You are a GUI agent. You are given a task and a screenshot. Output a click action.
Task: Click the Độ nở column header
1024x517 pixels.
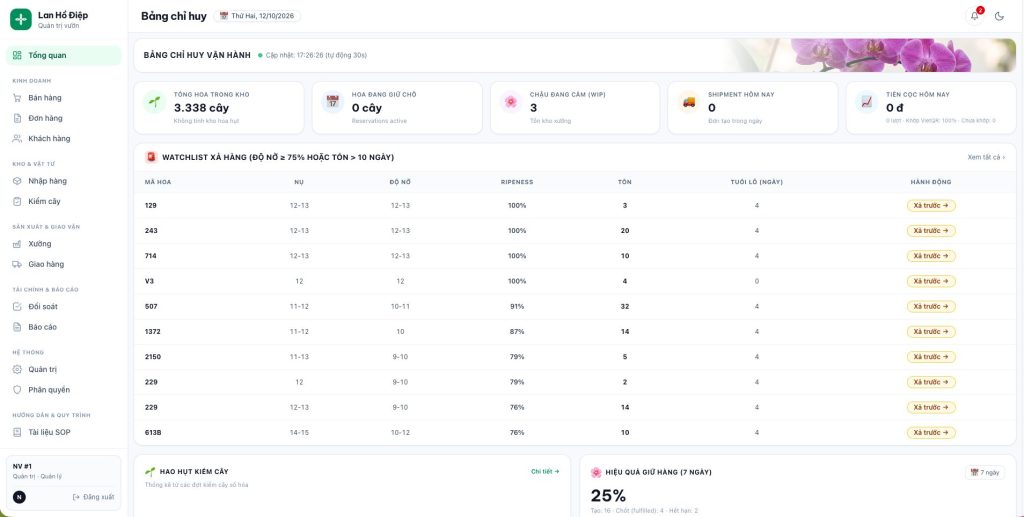click(x=400, y=182)
